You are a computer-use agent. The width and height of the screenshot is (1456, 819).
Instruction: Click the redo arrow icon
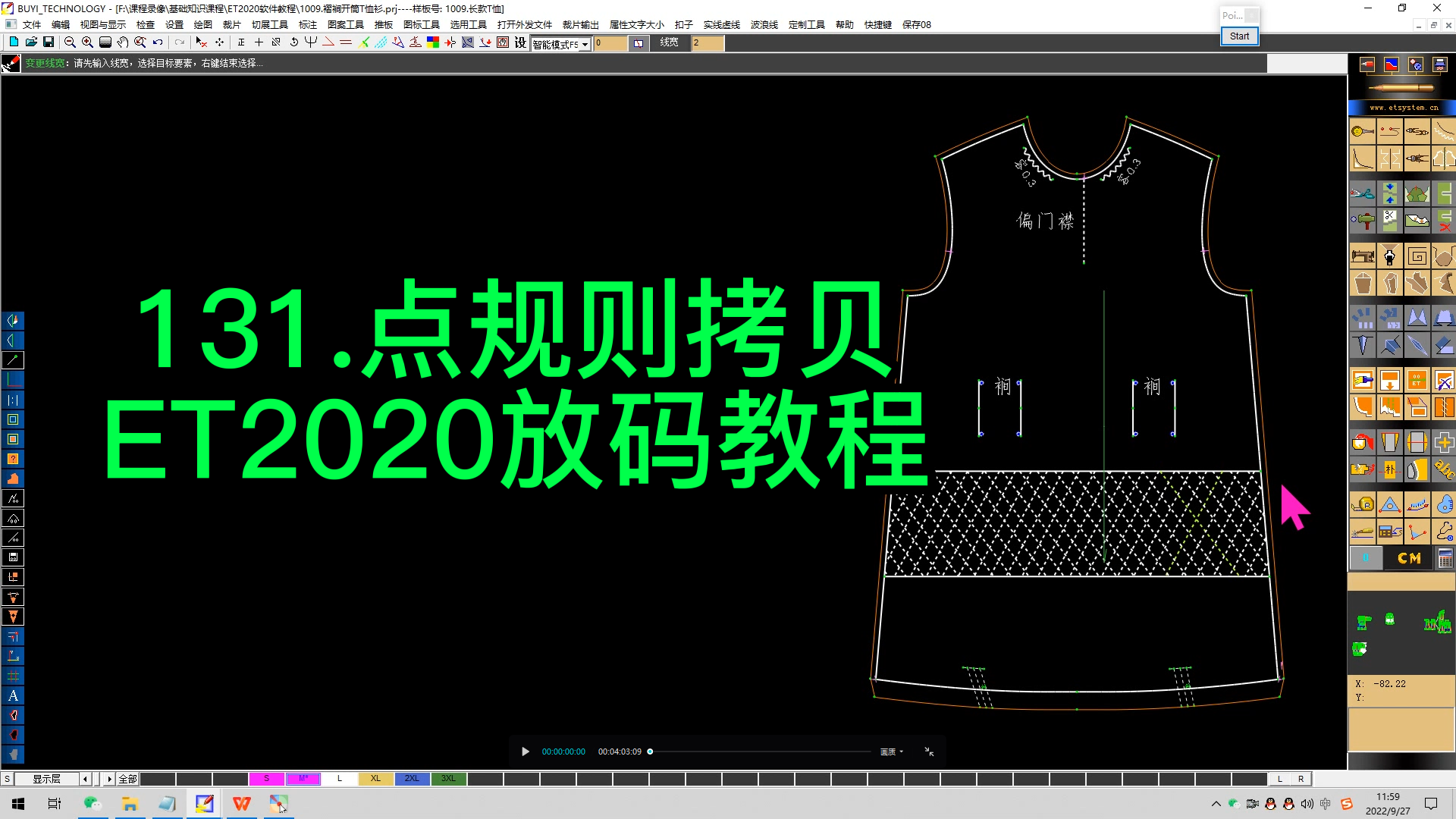pos(180,42)
